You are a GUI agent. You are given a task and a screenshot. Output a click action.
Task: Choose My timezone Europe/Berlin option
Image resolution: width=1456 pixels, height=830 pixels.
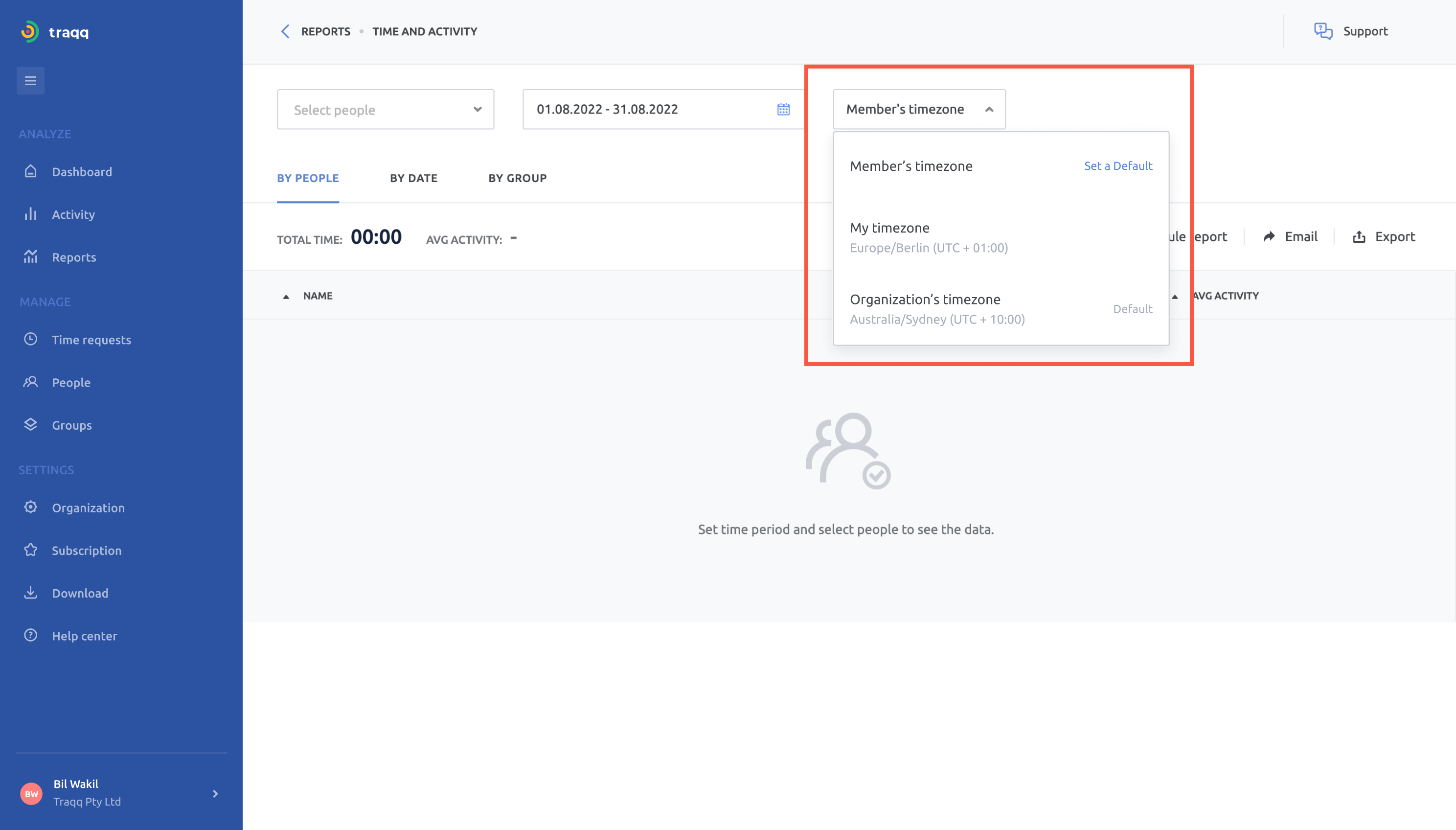click(x=1001, y=237)
